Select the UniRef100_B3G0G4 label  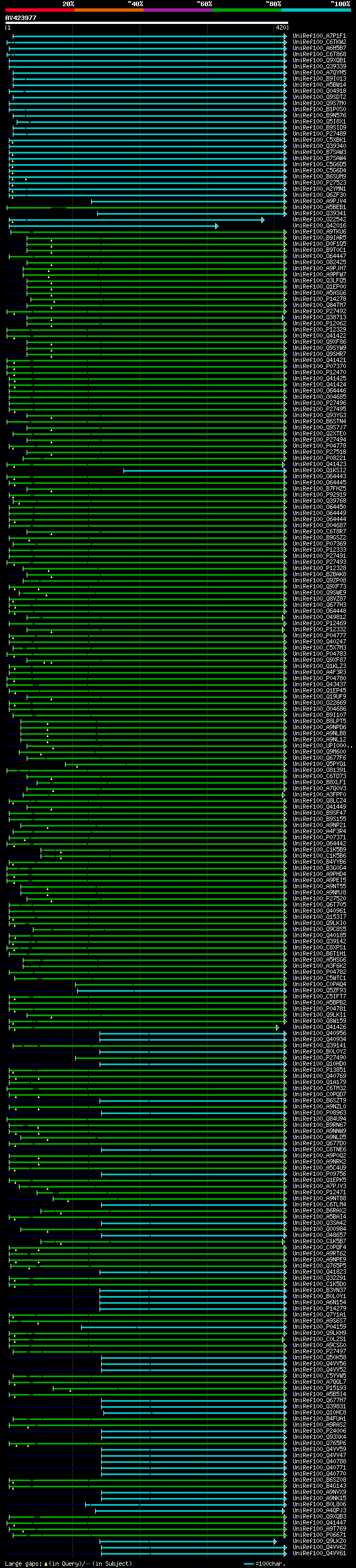click(319, 868)
